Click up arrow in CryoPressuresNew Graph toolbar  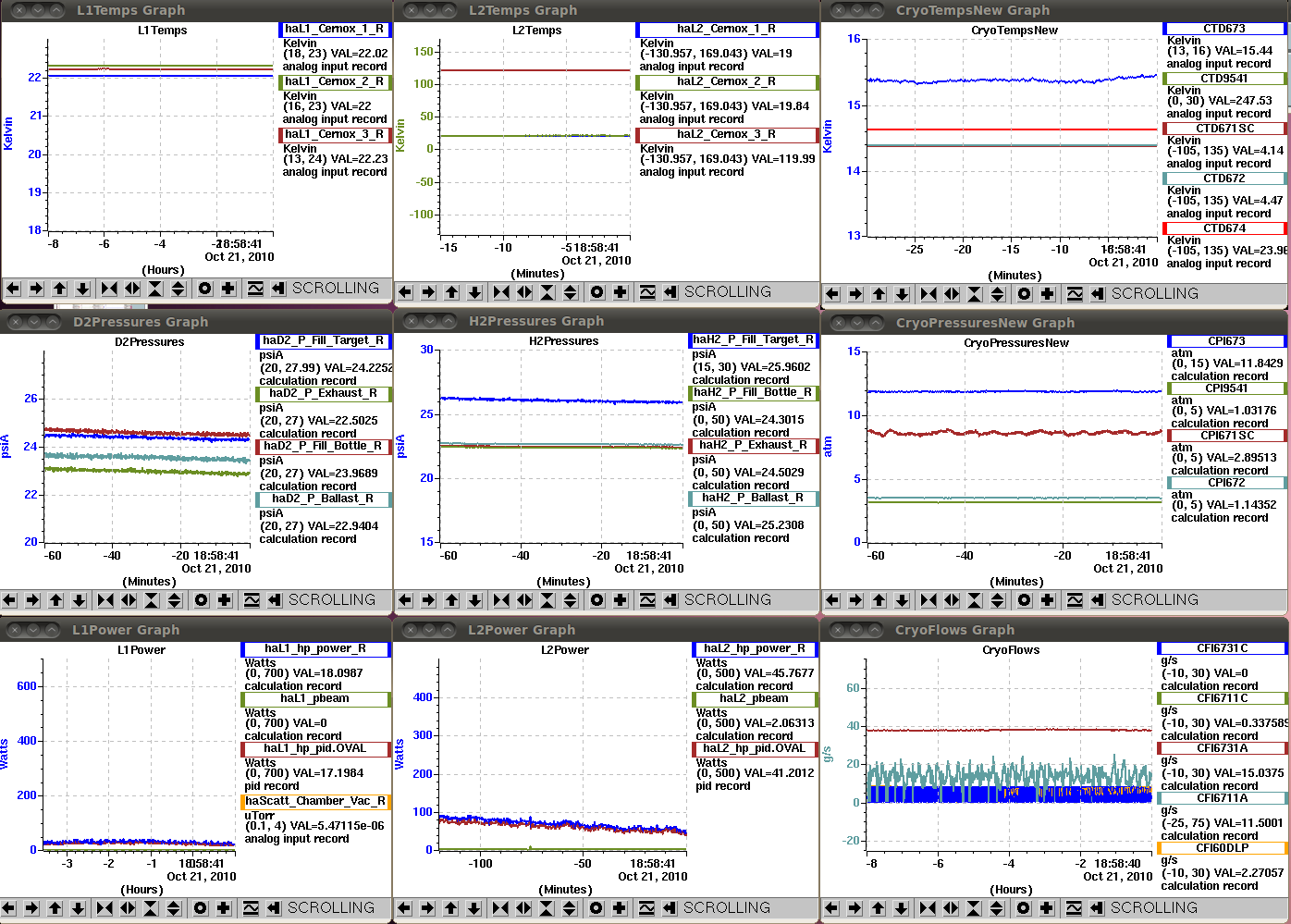point(879,600)
